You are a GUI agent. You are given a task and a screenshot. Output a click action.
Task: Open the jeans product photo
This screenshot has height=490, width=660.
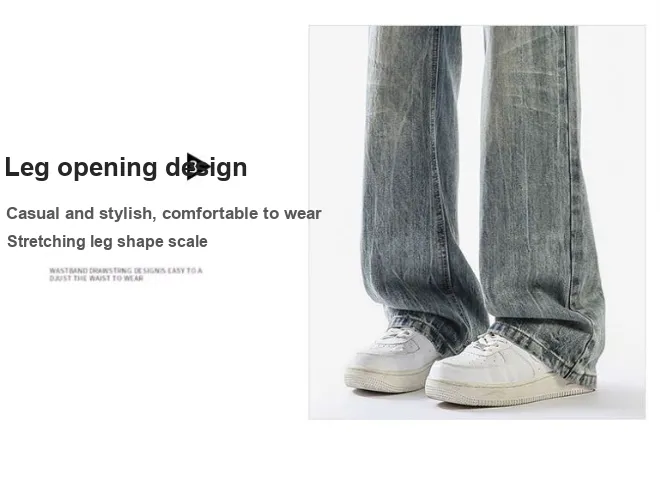pyautogui.click(x=477, y=222)
